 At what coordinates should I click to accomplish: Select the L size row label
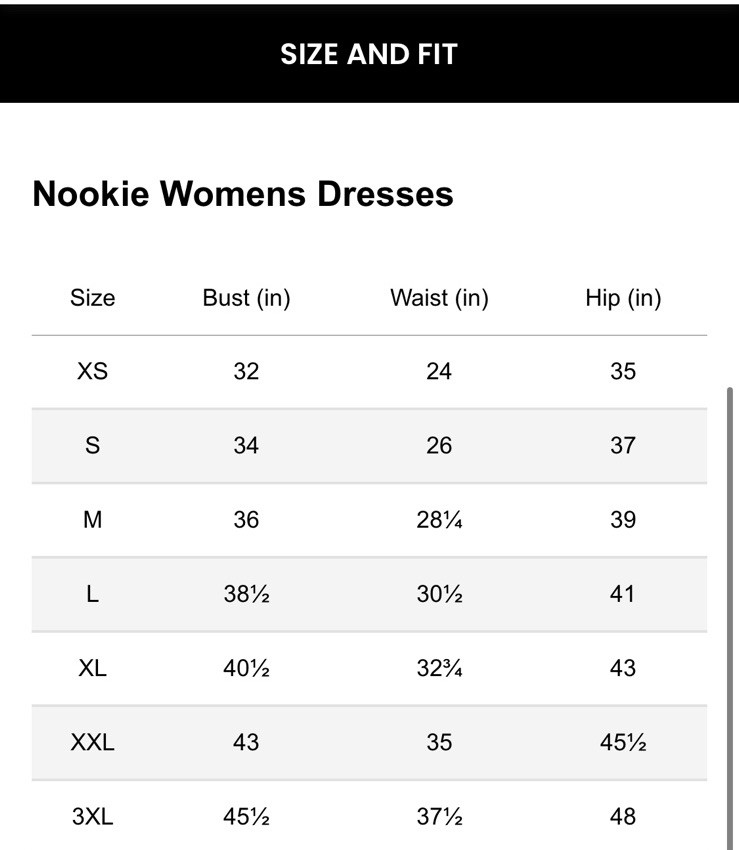click(x=92, y=594)
